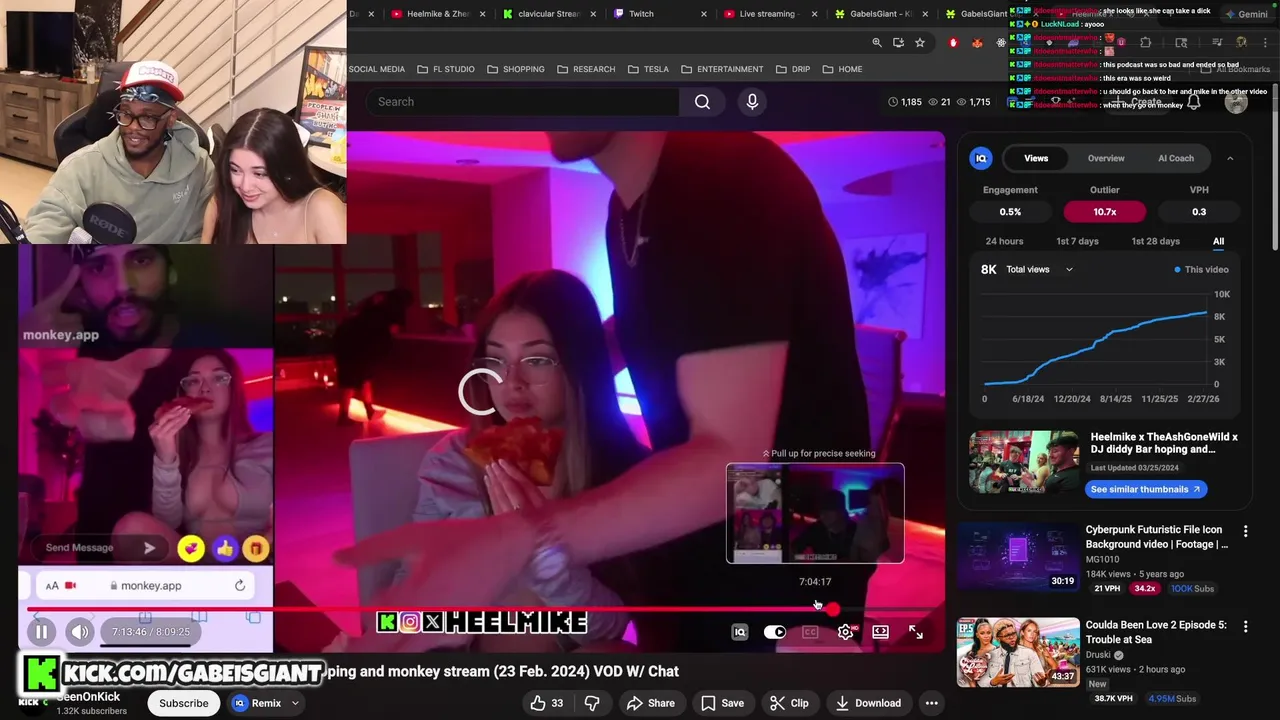1280x720 pixels.
Task: Toggle the player autoplay switch
Action: [775, 632]
